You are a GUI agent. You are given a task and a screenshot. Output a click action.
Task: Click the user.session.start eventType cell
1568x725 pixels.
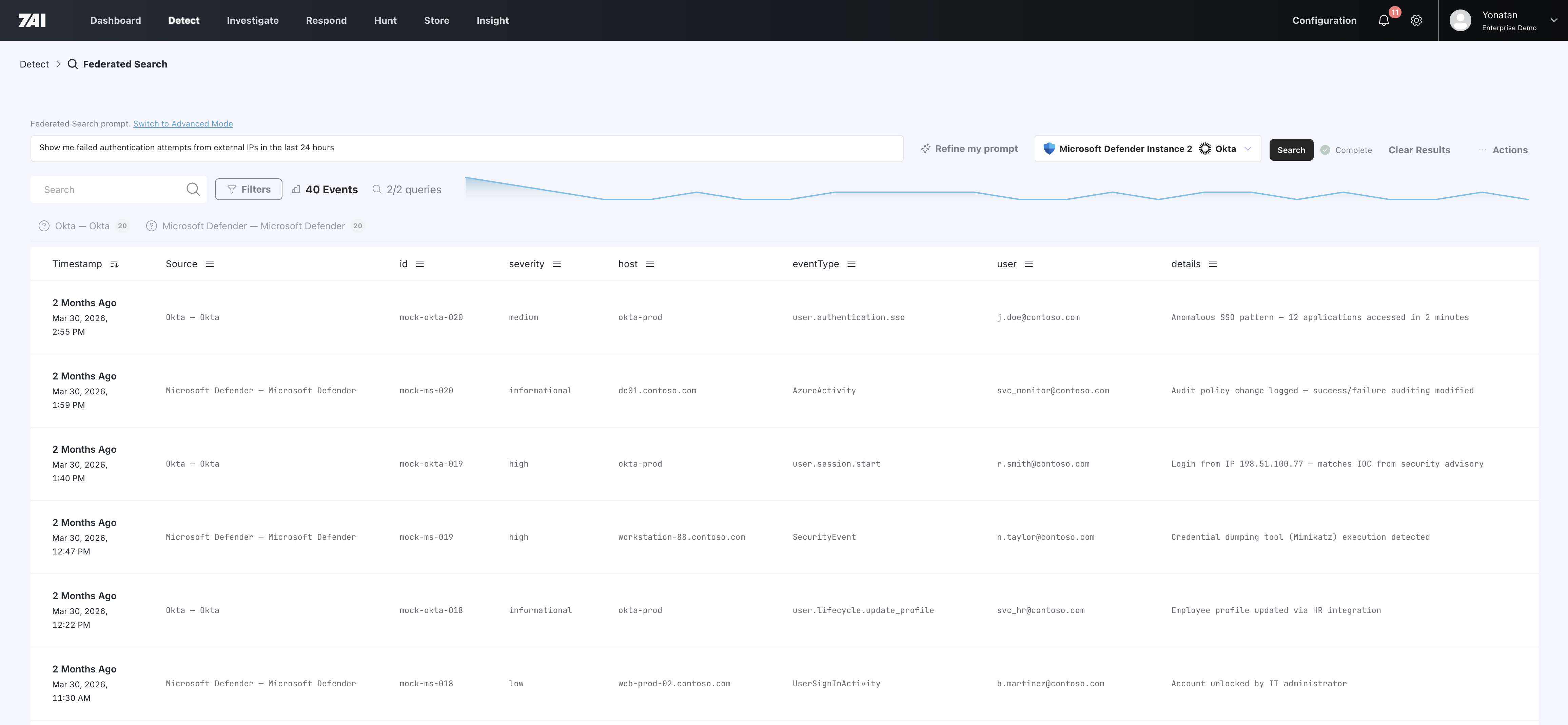(x=836, y=464)
